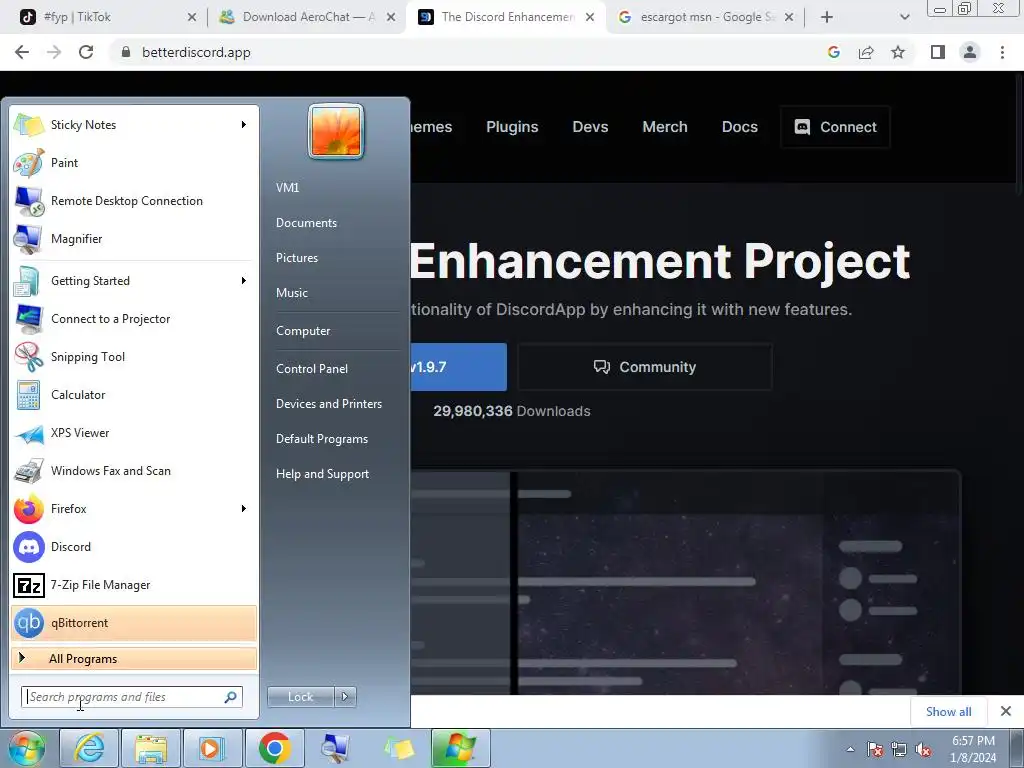Switch to Download AeroChat tab
The width and height of the screenshot is (1024, 768).
click(x=307, y=17)
